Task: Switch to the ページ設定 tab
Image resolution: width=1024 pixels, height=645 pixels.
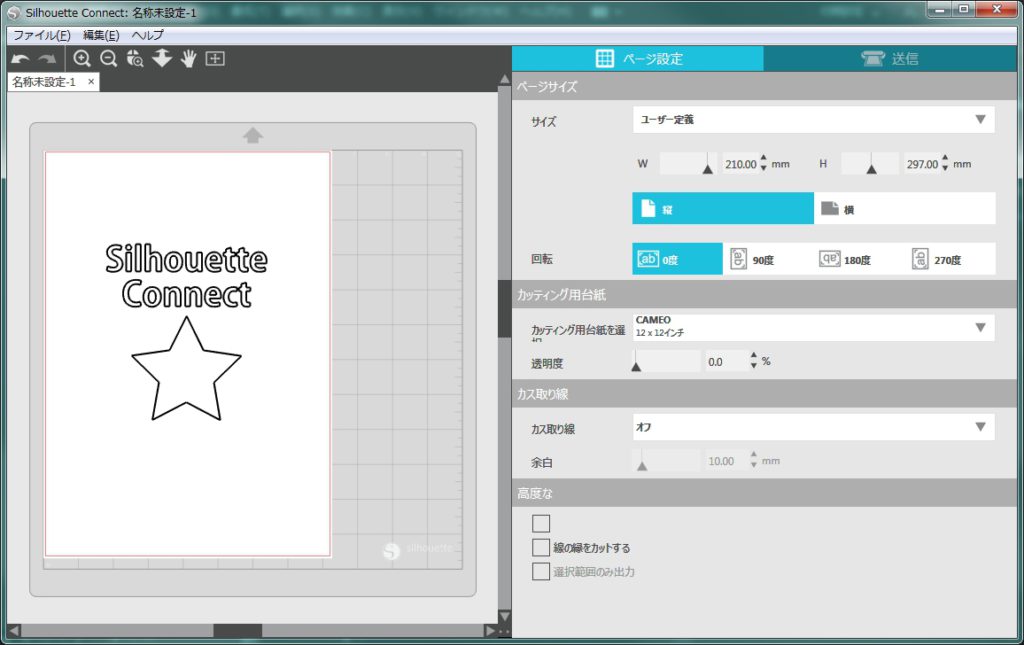Action: 637,59
